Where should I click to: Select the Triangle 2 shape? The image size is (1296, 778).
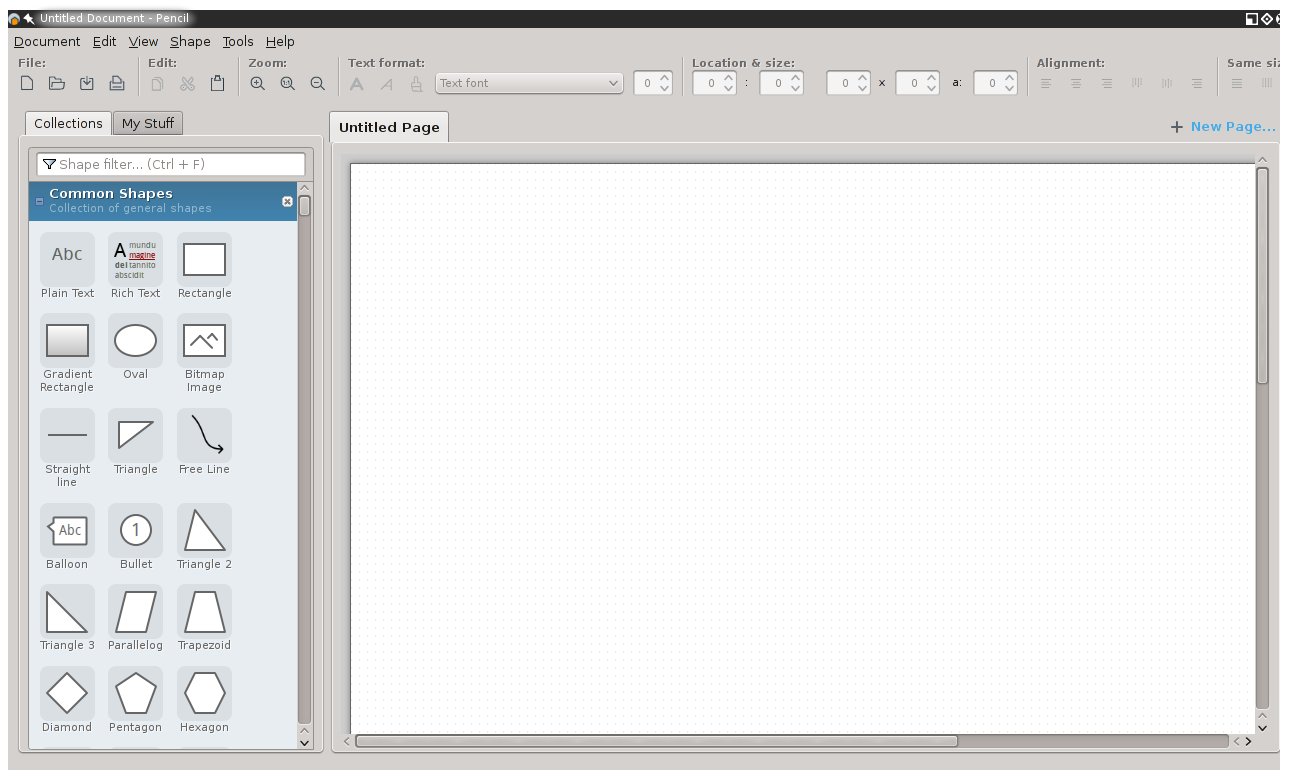tap(204, 537)
